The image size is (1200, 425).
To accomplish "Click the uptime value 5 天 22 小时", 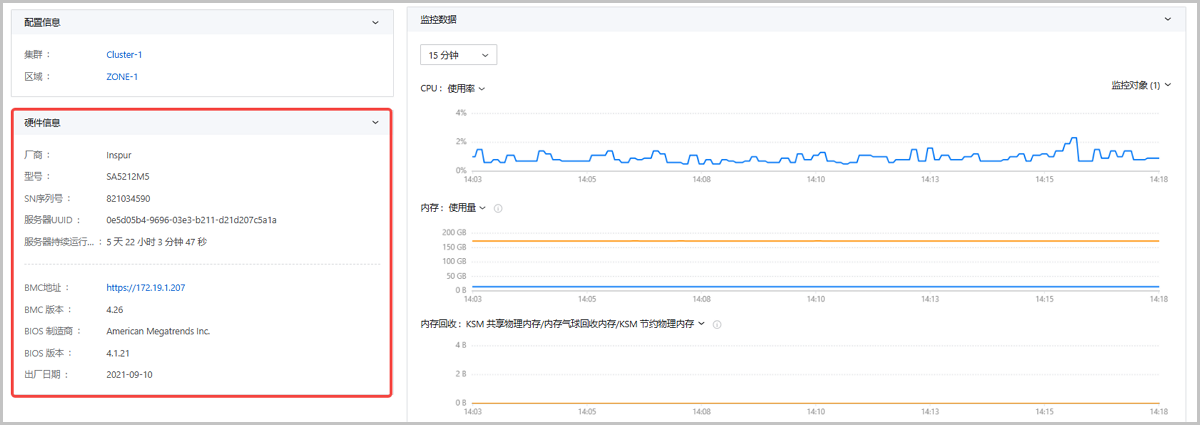I will (156, 241).
